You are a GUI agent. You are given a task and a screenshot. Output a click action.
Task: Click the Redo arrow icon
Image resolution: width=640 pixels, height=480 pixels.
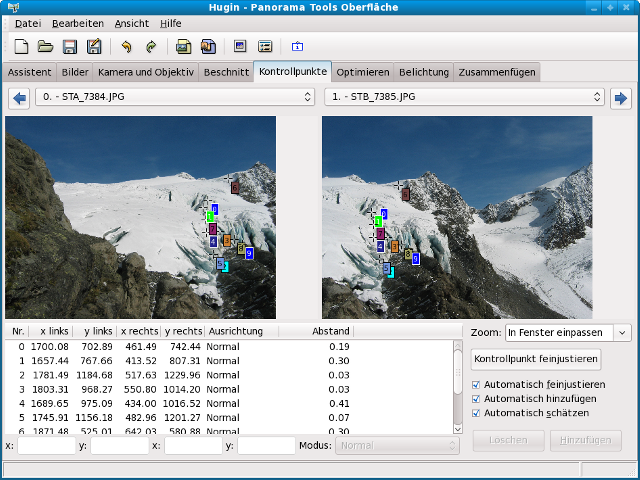tap(151, 46)
